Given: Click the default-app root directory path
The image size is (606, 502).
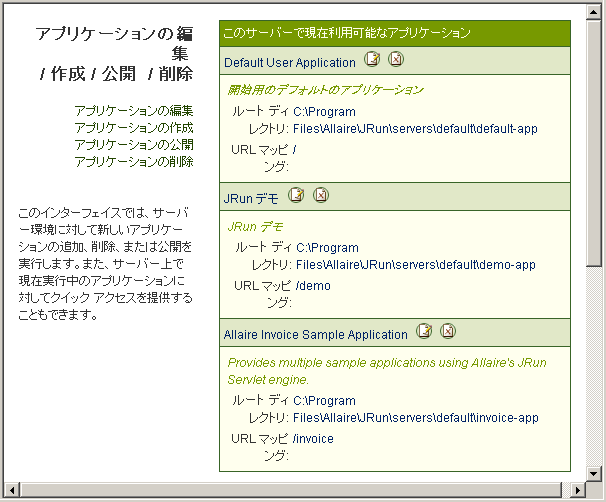Looking at the screenshot, I should 415,120.
